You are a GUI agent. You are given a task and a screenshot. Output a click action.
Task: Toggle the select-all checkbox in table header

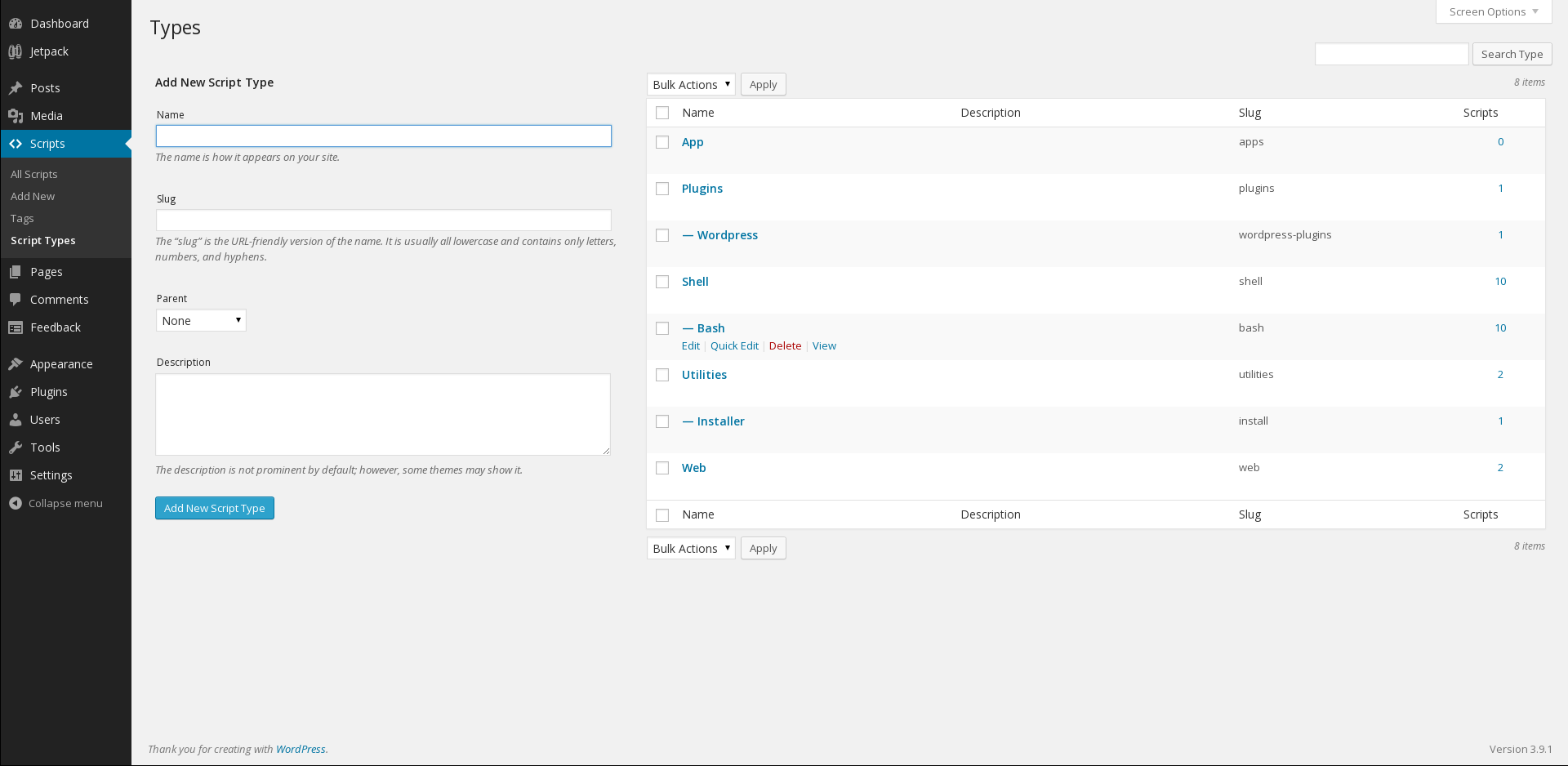(662, 113)
